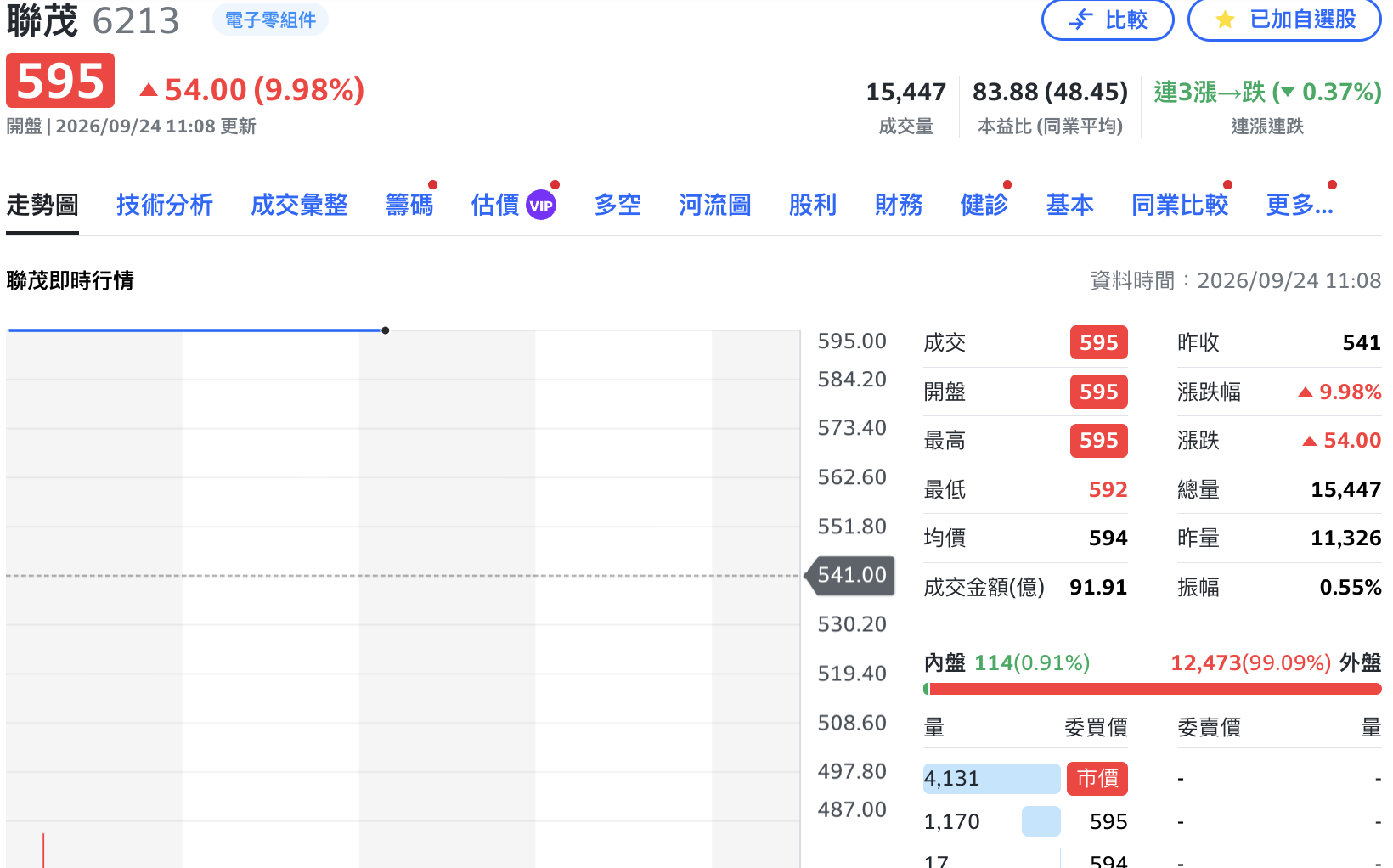1393x868 pixels.
Task: Go to the 估價 tab
Action: coord(495,205)
